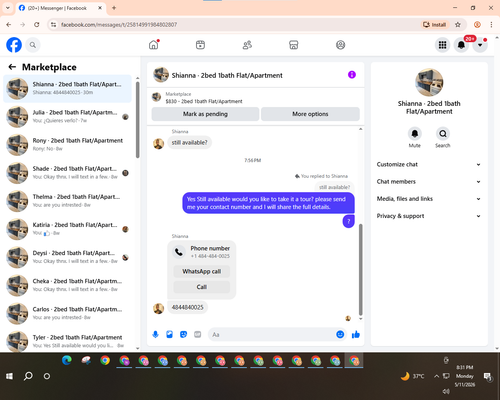Open the Windows Start menu

pos(9,376)
